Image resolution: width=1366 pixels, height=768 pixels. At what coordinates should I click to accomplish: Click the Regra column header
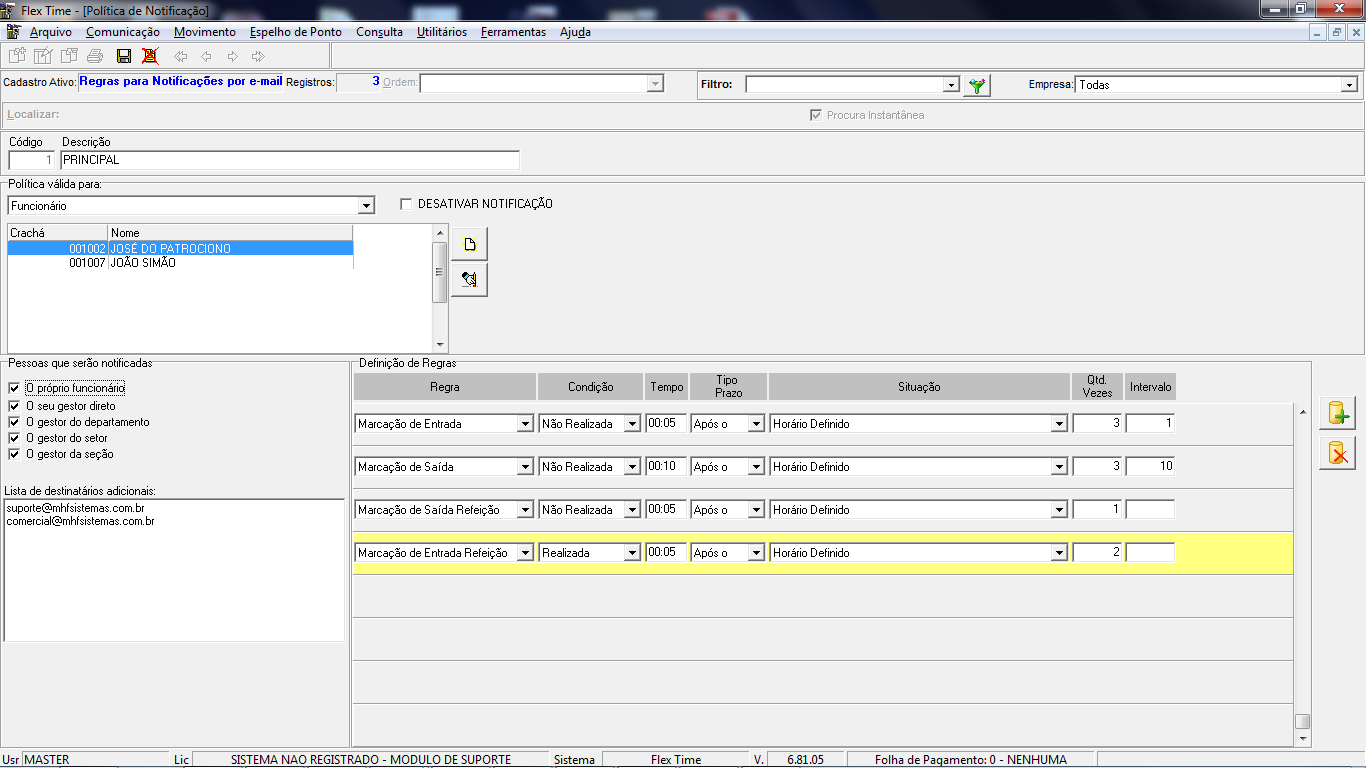[x=445, y=387]
